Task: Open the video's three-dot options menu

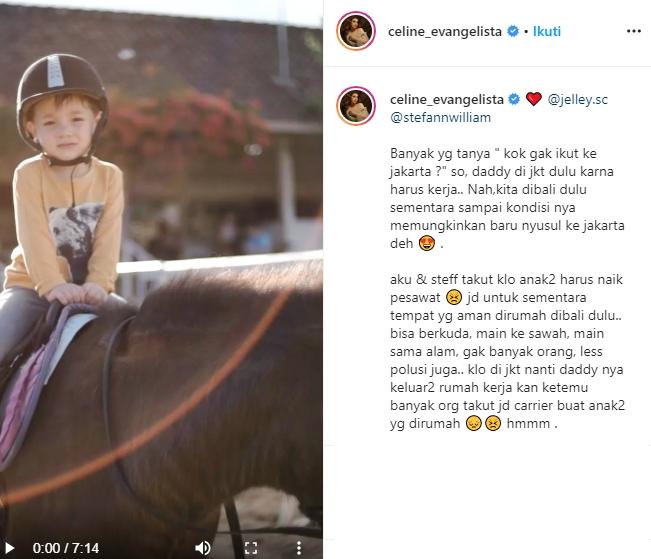Action: [x=299, y=548]
